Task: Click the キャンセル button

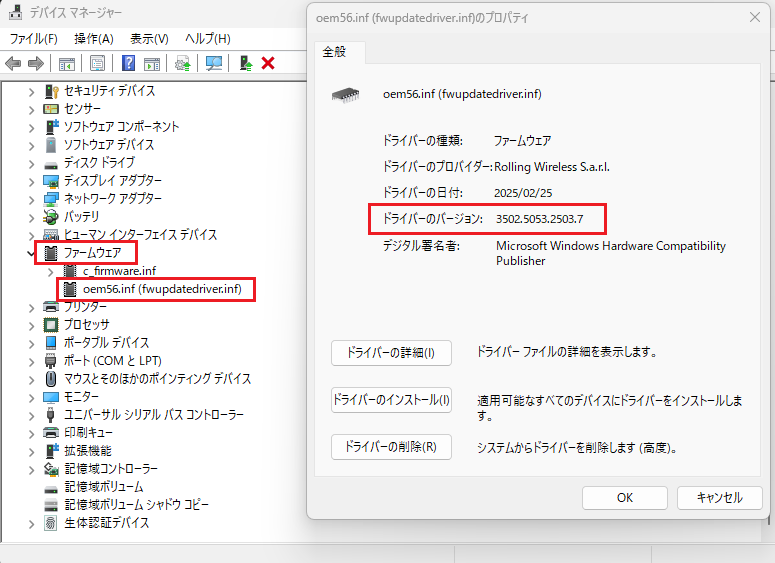Action: (x=720, y=498)
